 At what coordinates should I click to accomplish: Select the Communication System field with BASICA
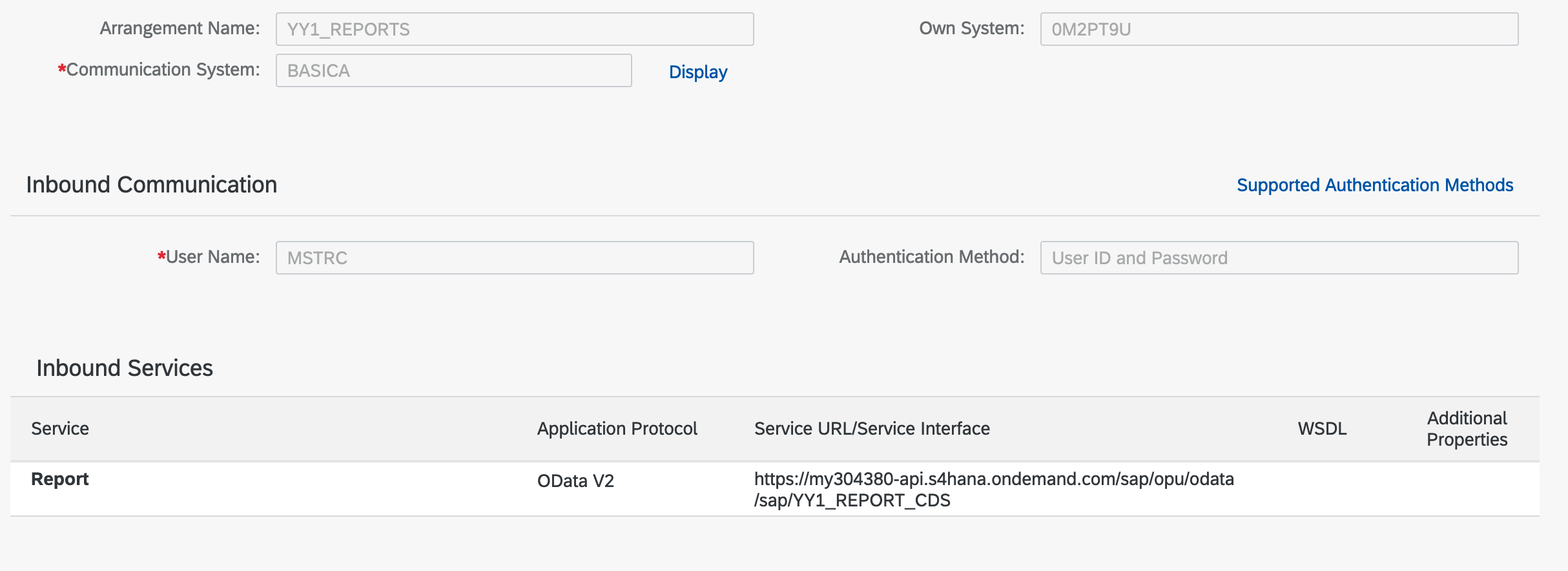pos(453,70)
